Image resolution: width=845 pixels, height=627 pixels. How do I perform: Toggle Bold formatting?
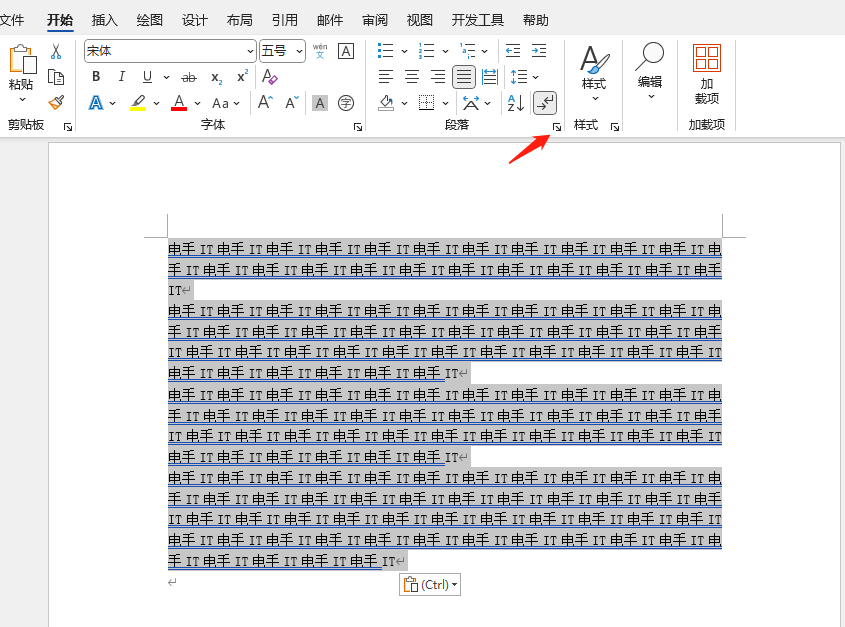click(95, 77)
